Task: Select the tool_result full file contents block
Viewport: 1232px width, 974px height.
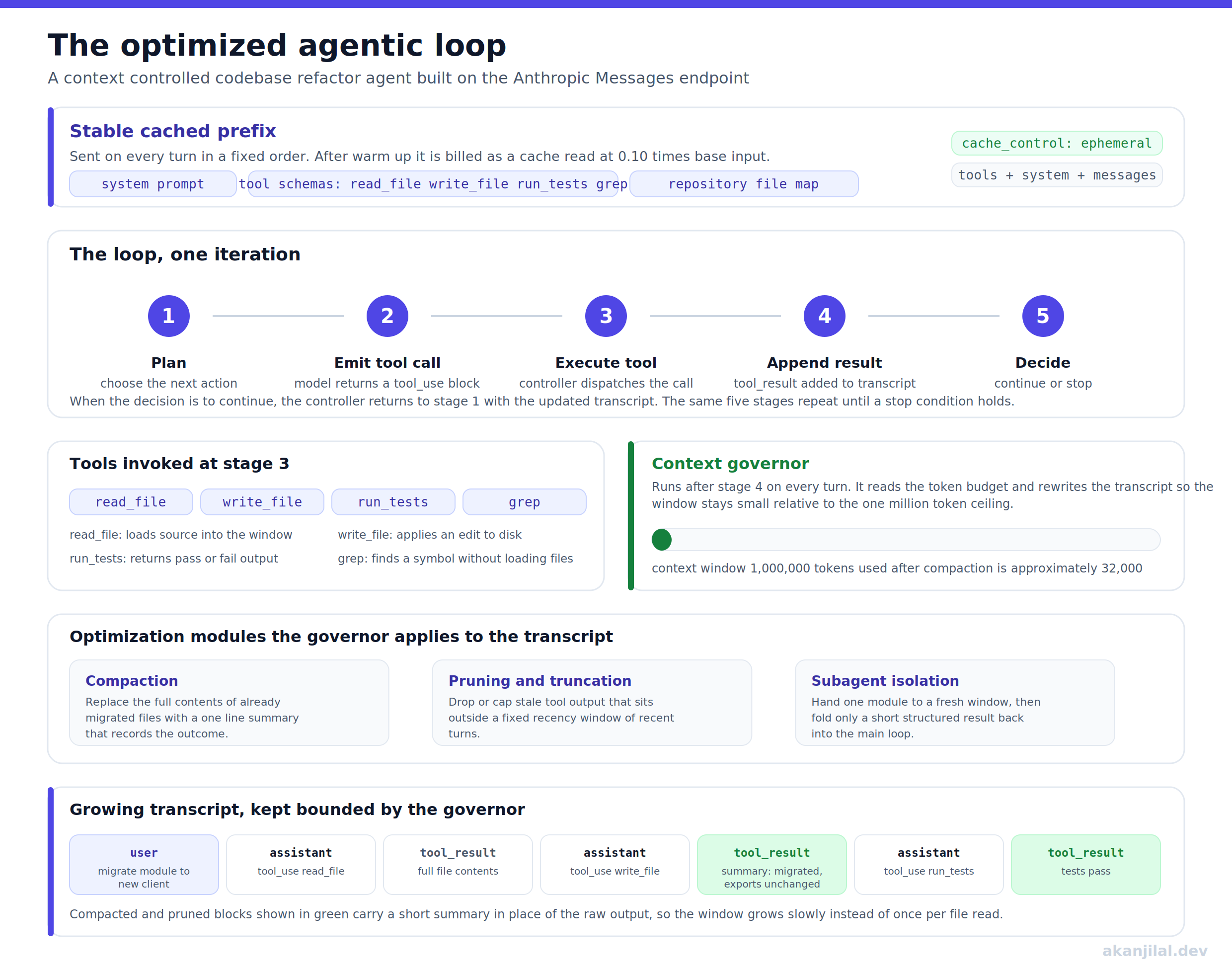Action: coord(458,865)
